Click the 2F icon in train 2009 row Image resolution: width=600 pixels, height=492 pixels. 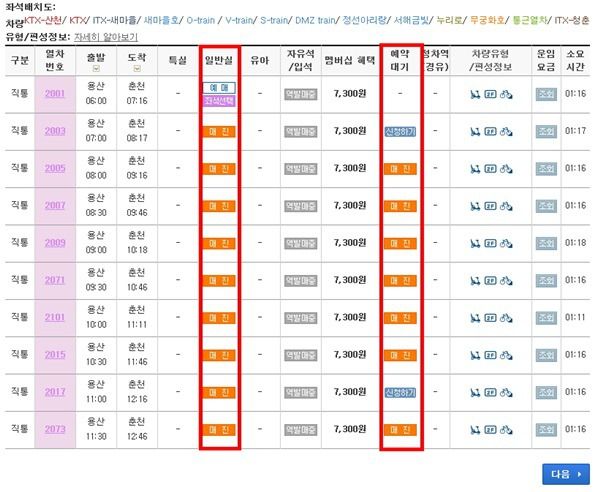click(490, 243)
